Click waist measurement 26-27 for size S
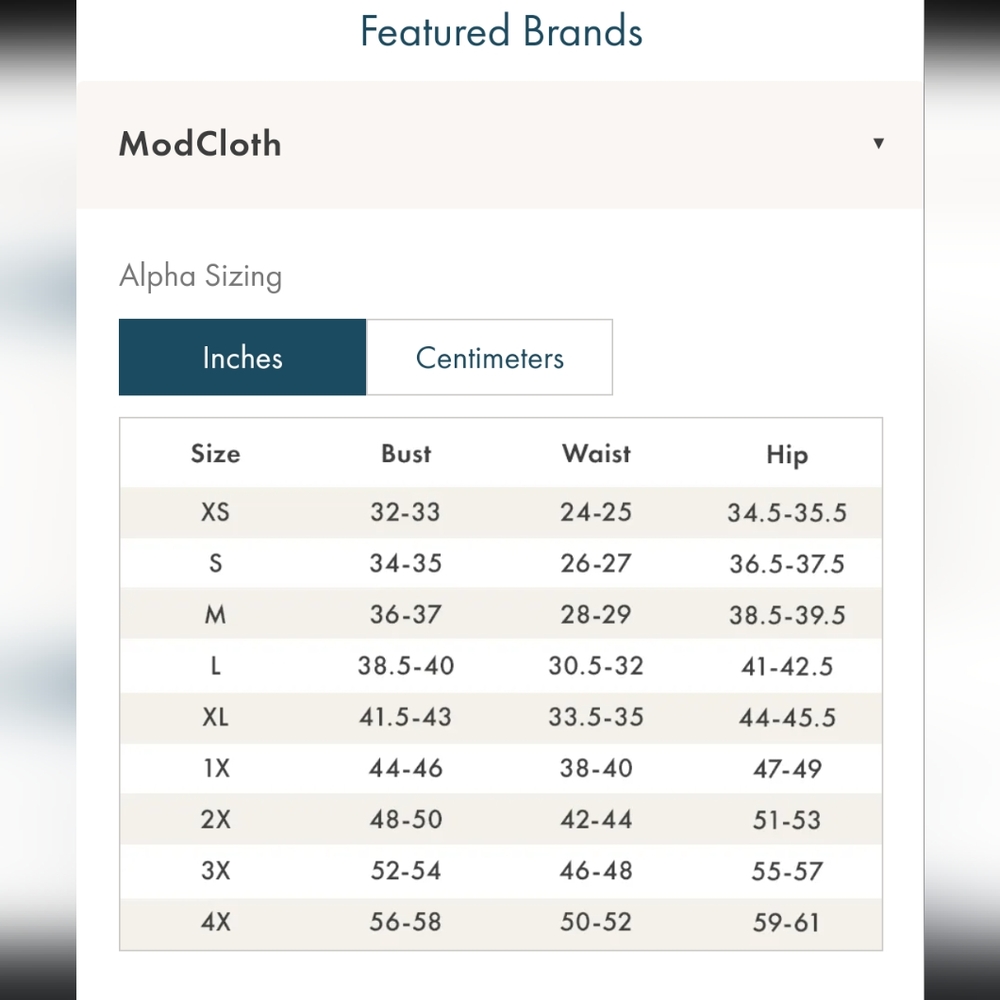The width and height of the screenshot is (1000, 1000). [x=596, y=564]
